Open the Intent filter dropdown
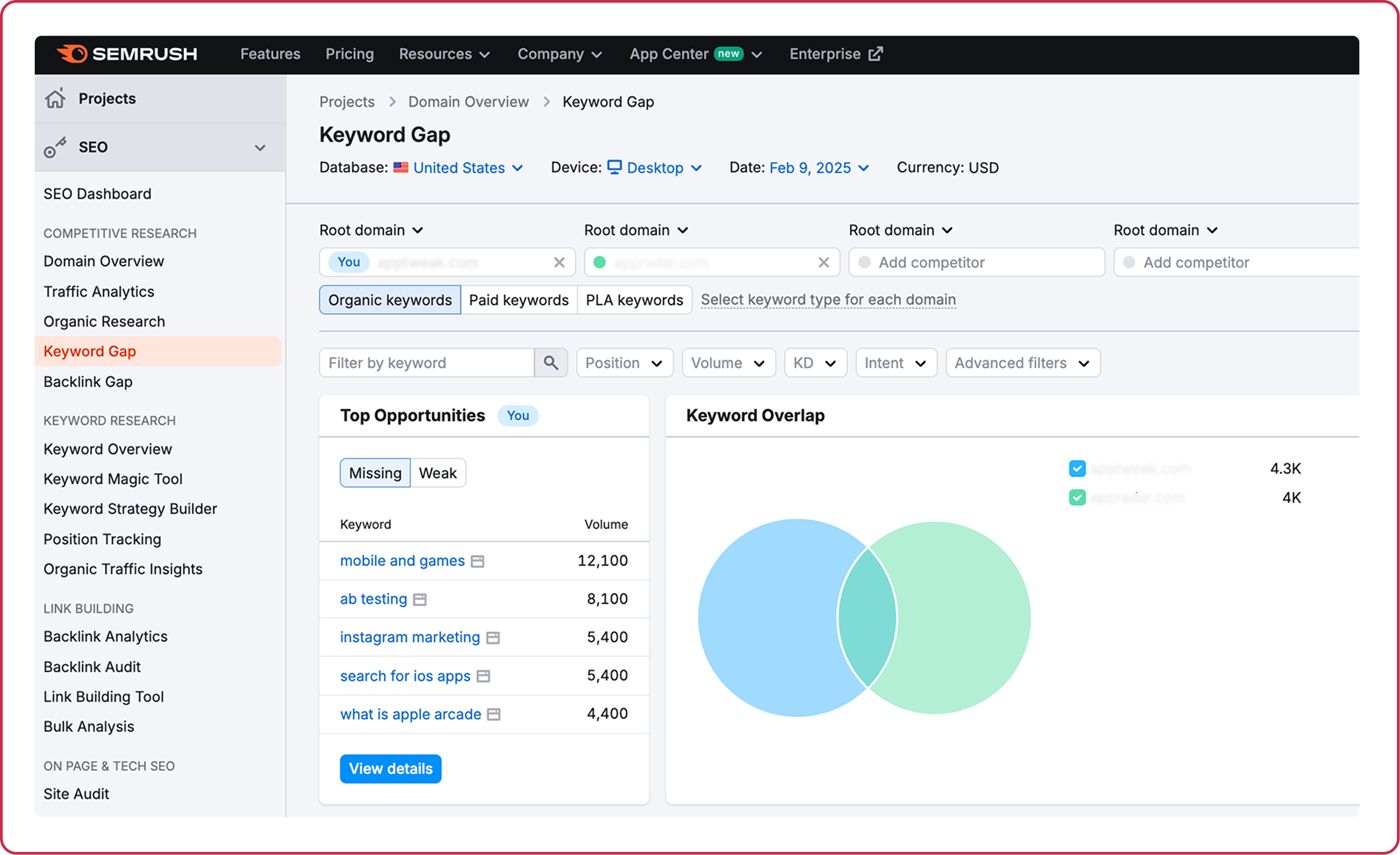 (x=896, y=363)
